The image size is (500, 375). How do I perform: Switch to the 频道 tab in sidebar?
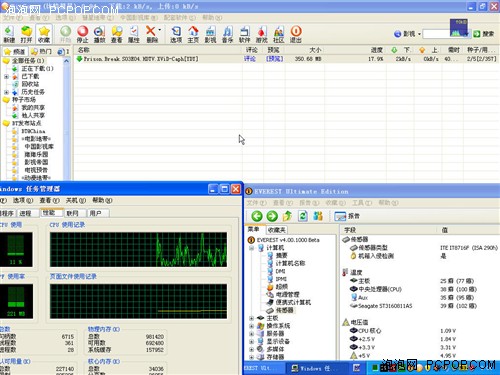pos(15,52)
